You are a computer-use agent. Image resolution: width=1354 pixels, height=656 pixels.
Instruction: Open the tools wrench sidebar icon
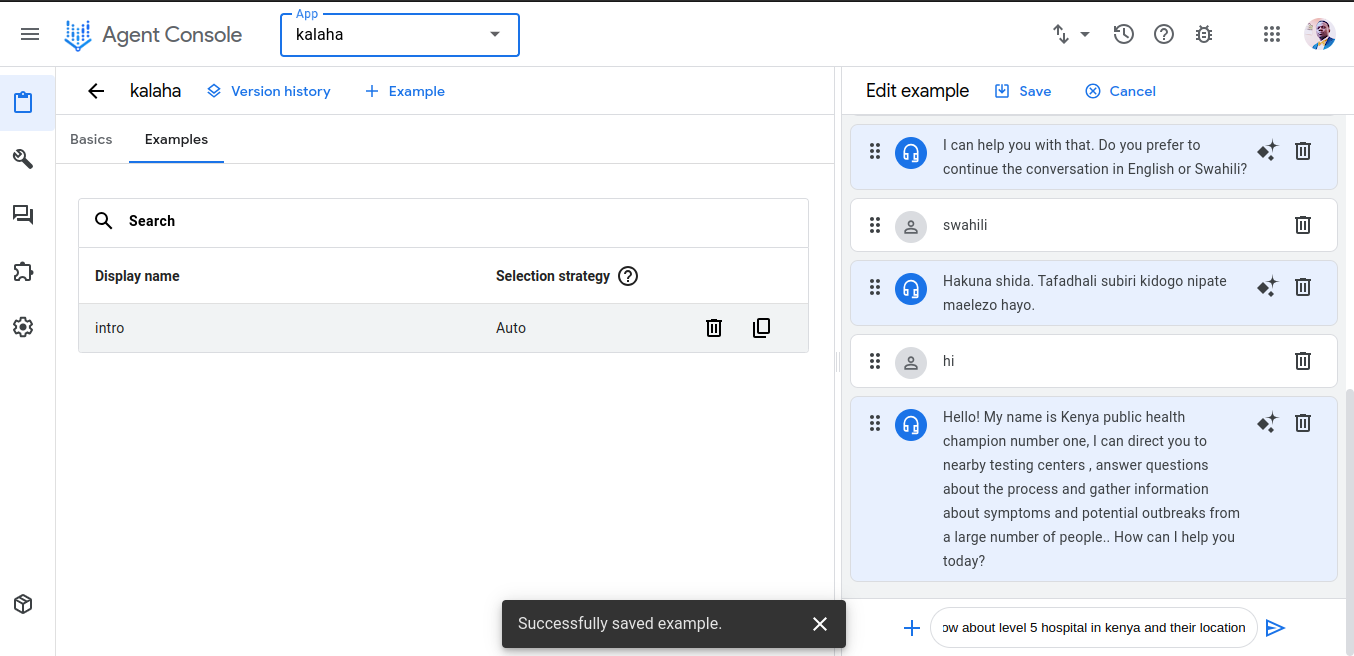click(23, 159)
